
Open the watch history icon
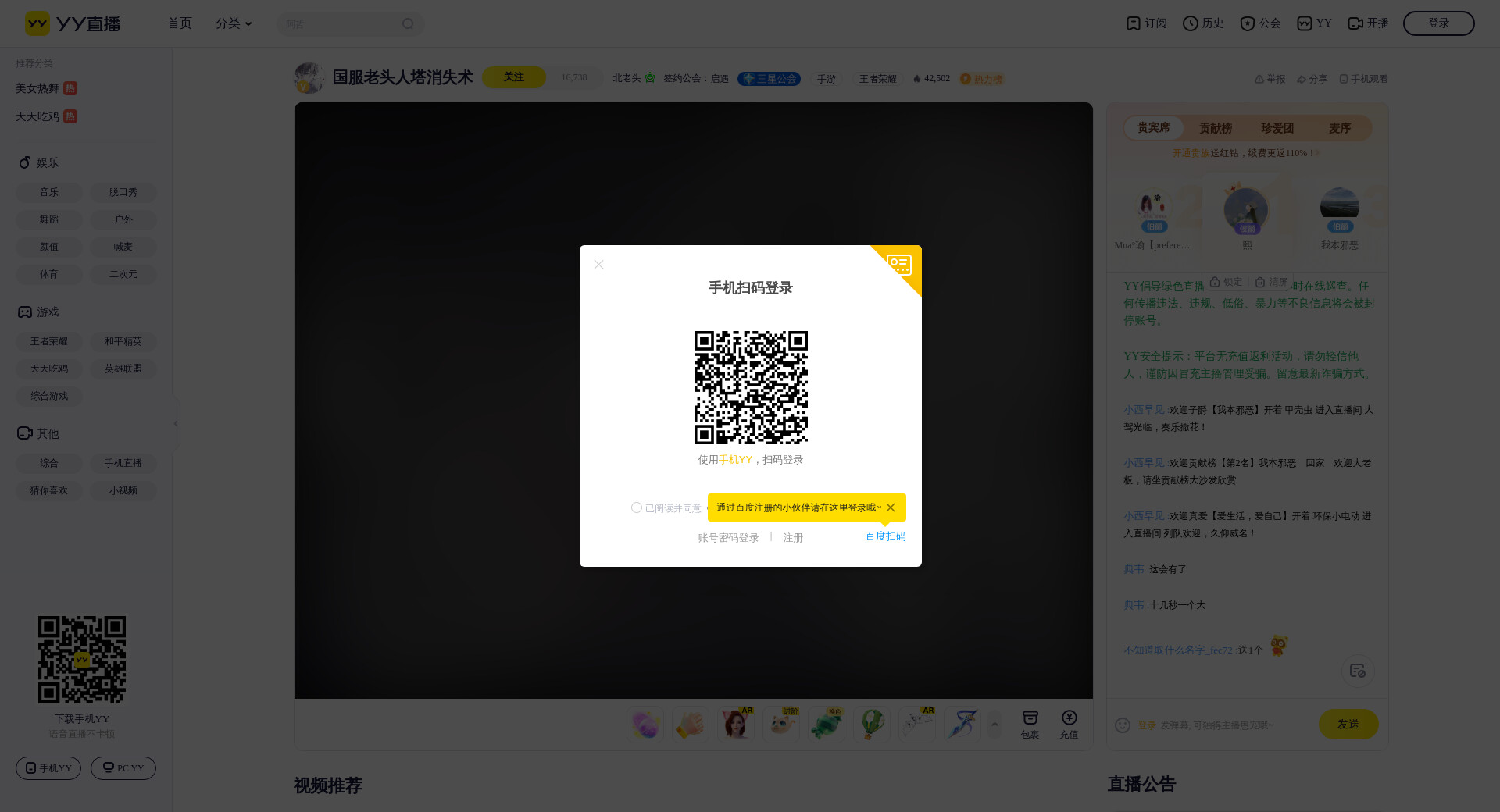tap(1190, 23)
